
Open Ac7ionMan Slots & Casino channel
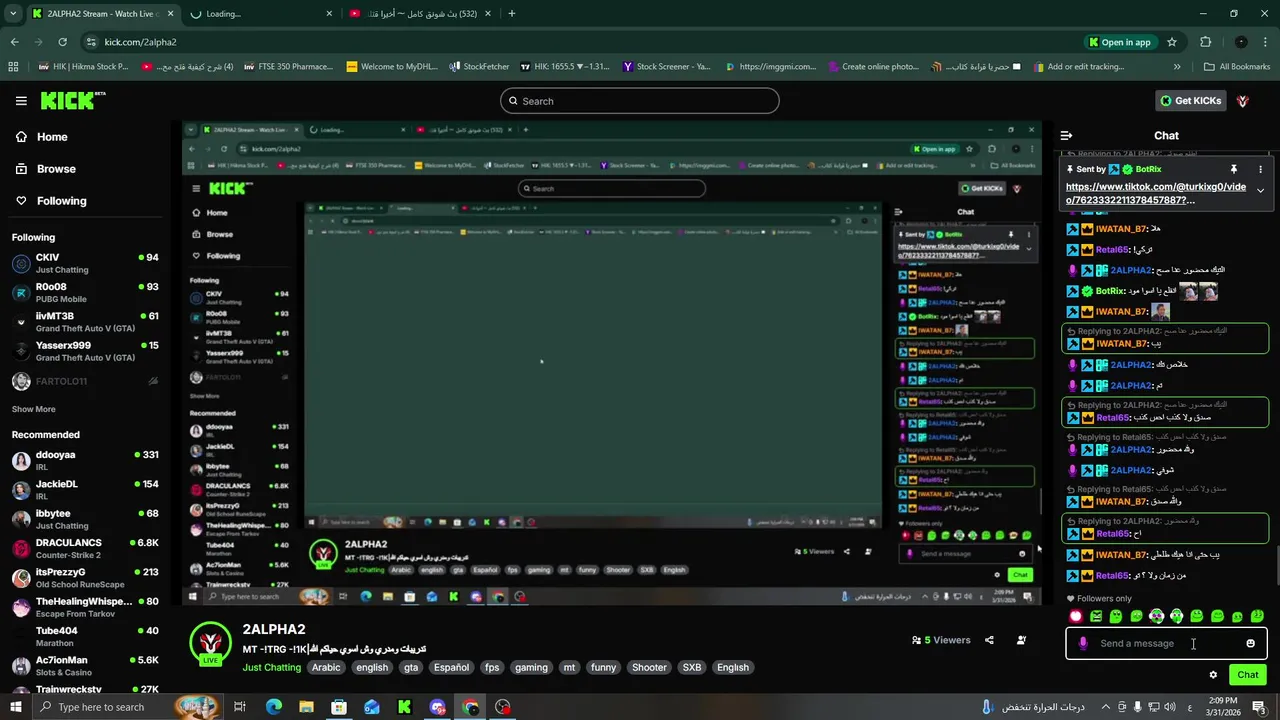coord(85,666)
